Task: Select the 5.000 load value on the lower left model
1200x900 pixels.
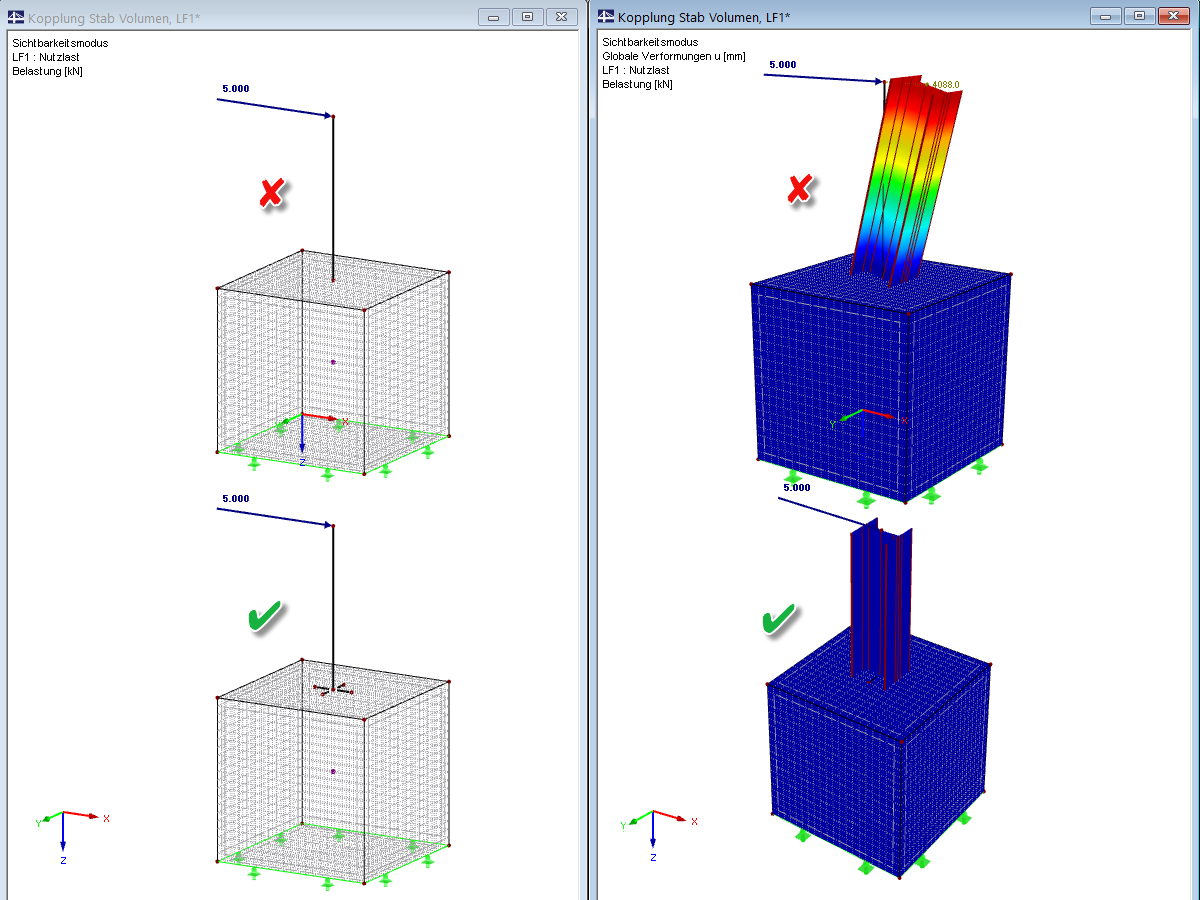Action: 236,498
